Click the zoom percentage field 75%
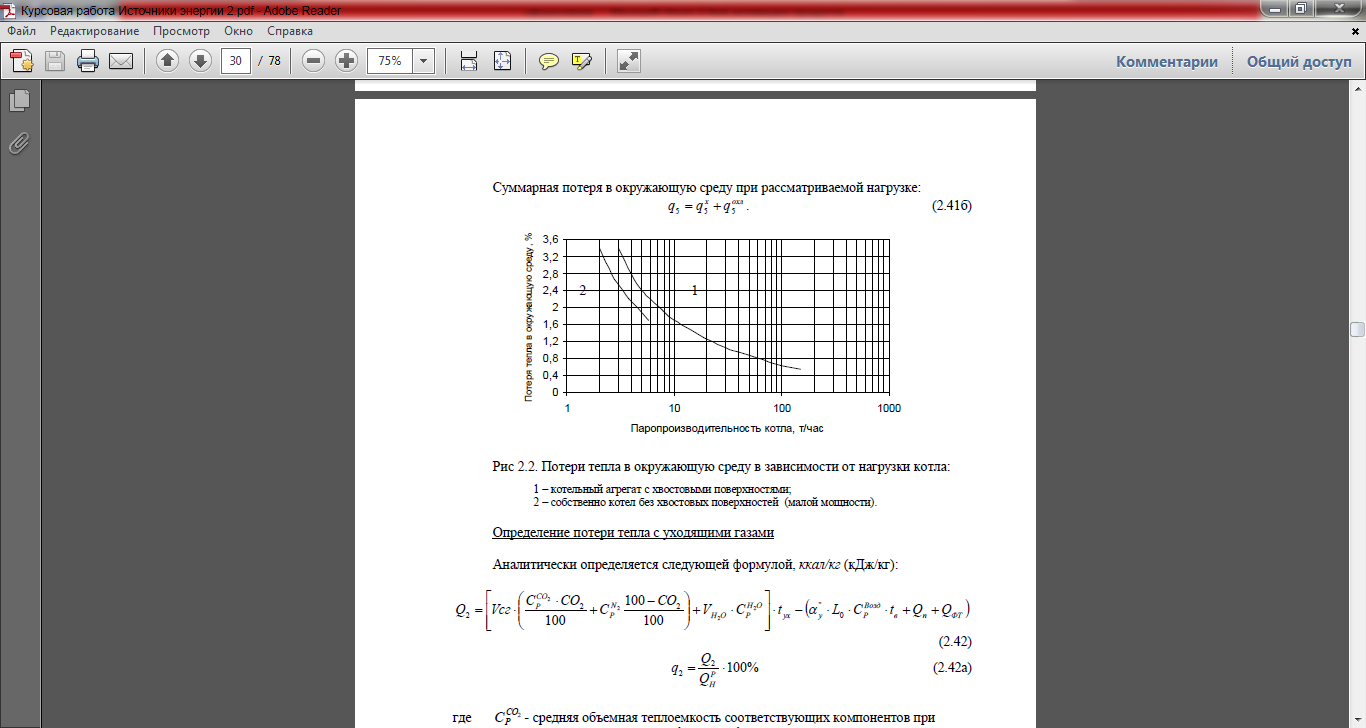Viewport: 1366px width, 728px height. click(390, 61)
